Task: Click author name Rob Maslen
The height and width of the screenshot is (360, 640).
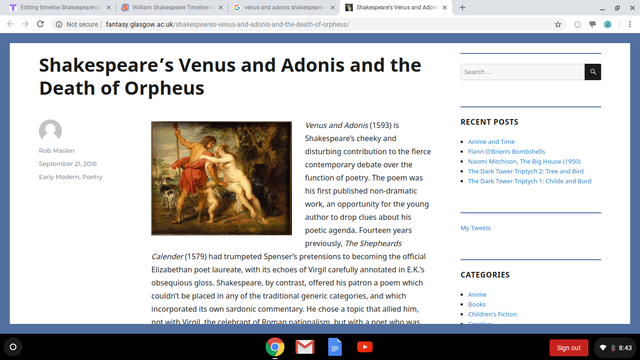Action: click(x=57, y=151)
